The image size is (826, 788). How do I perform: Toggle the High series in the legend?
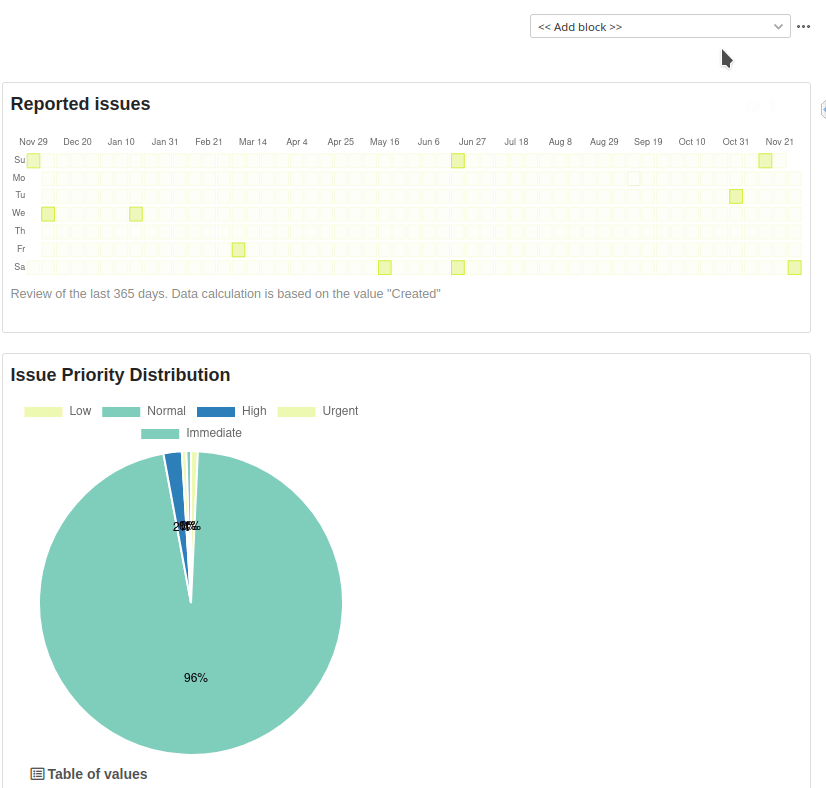(253, 410)
